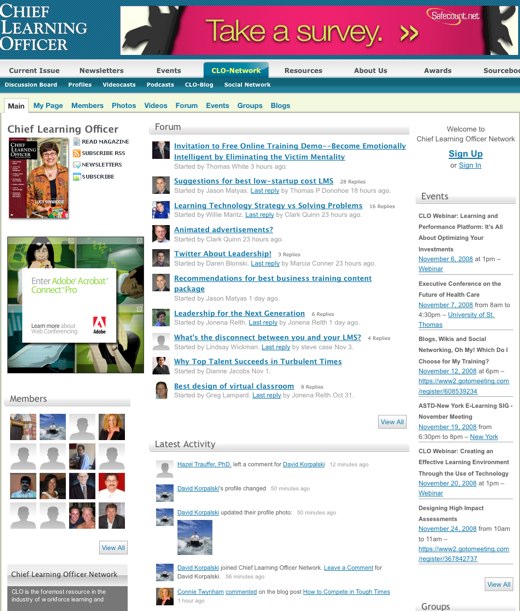View all forum discussions
This screenshot has height=611, width=520.
392,422
